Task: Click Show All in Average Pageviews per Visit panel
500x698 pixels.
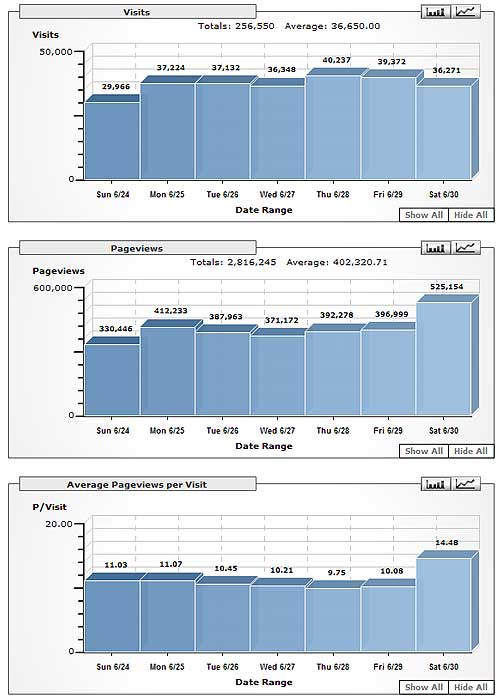Action: coord(424,687)
